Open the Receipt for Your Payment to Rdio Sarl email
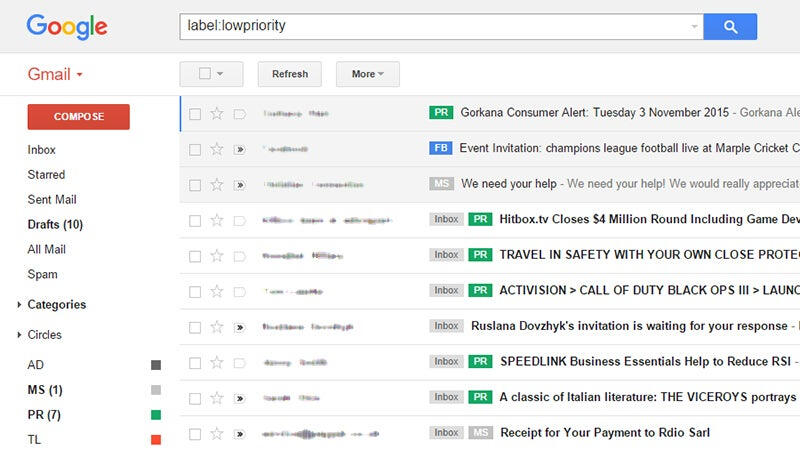Screen dimensions: 800x450 coord(605,433)
